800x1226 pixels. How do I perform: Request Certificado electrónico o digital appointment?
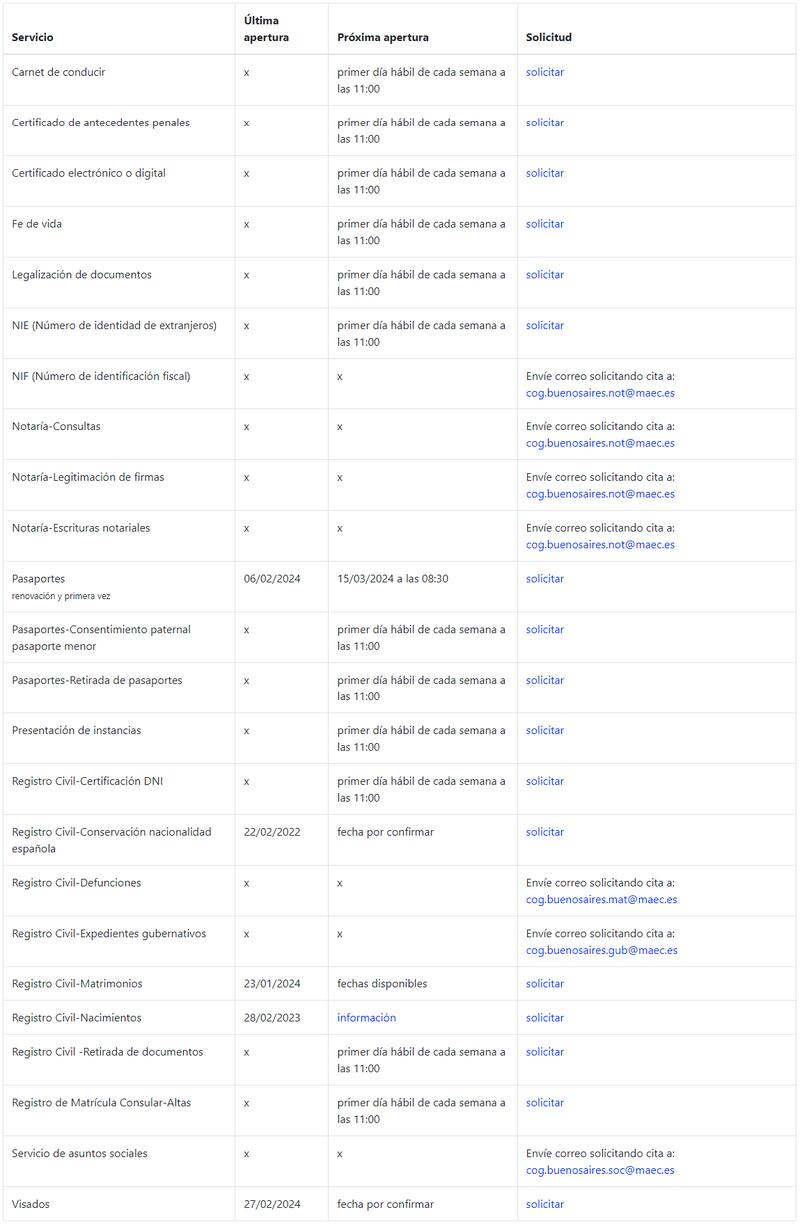[545, 173]
